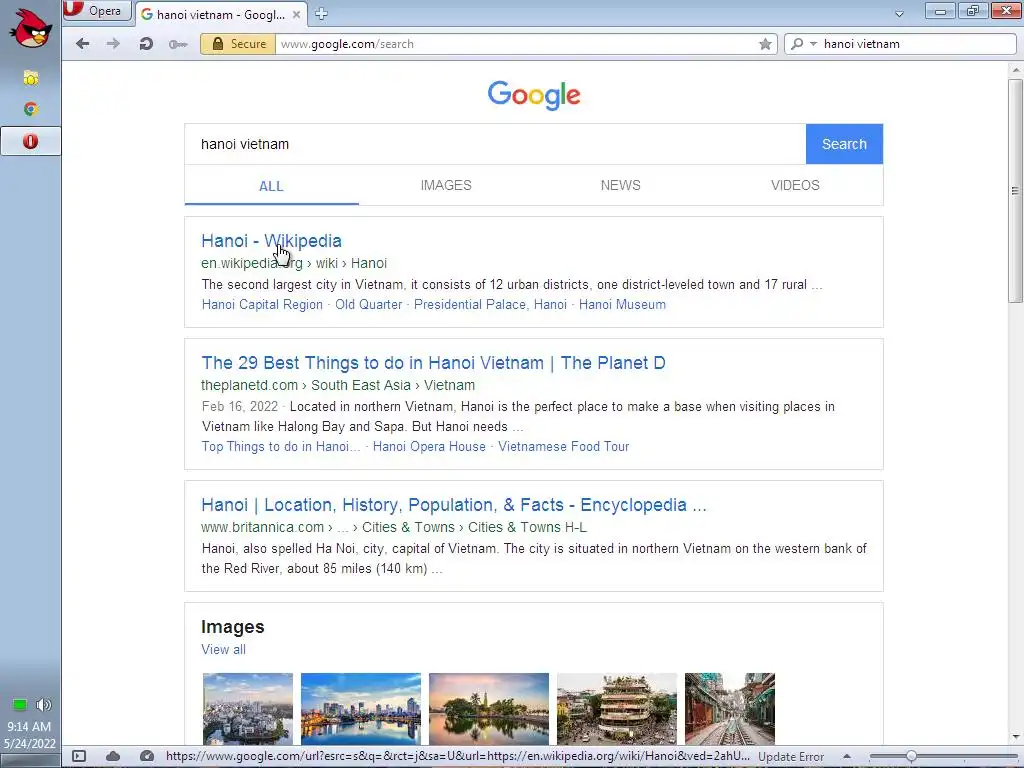Open Top Things to do in Hanoi sublink

(281, 447)
